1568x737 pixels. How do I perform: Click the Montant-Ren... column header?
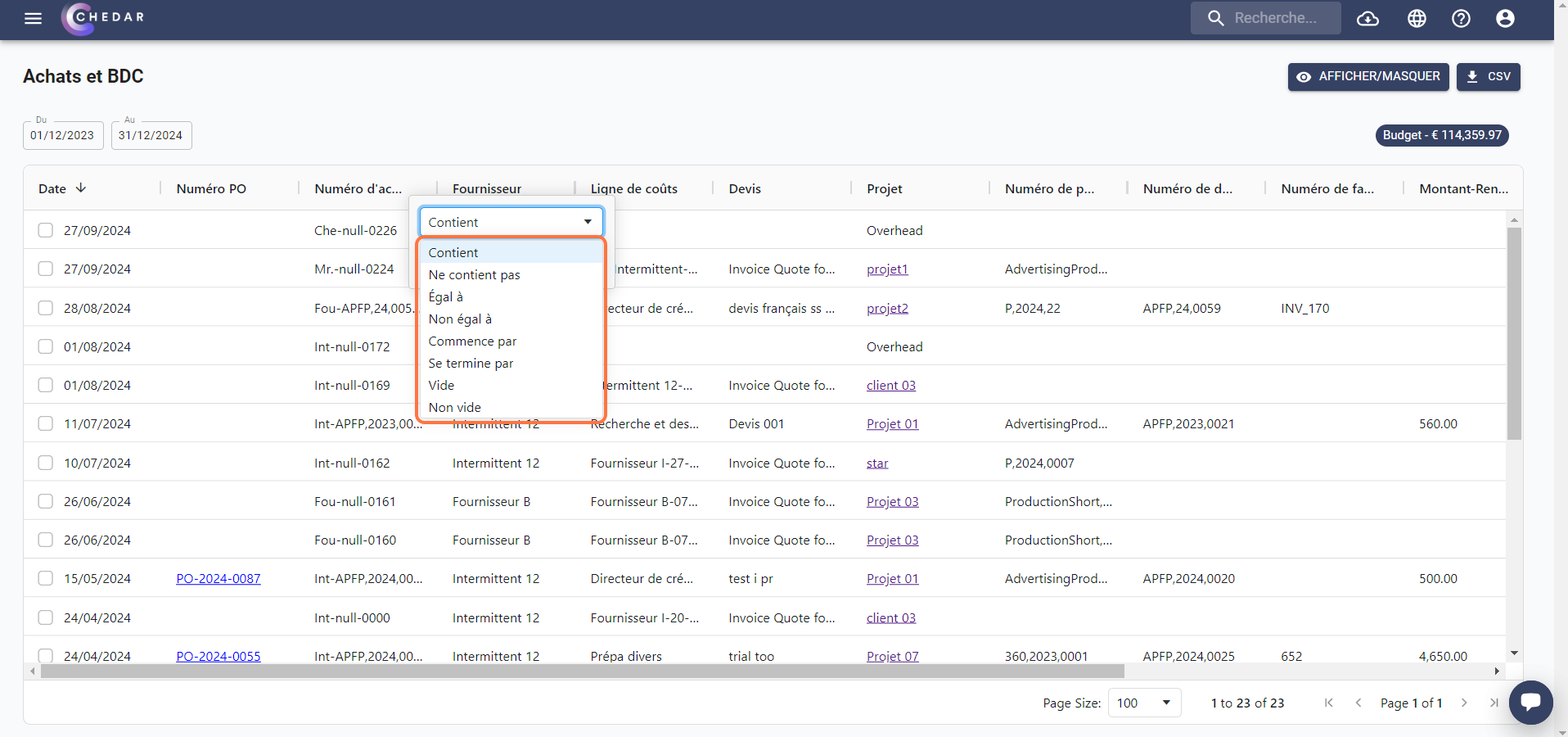pyautogui.click(x=1464, y=188)
